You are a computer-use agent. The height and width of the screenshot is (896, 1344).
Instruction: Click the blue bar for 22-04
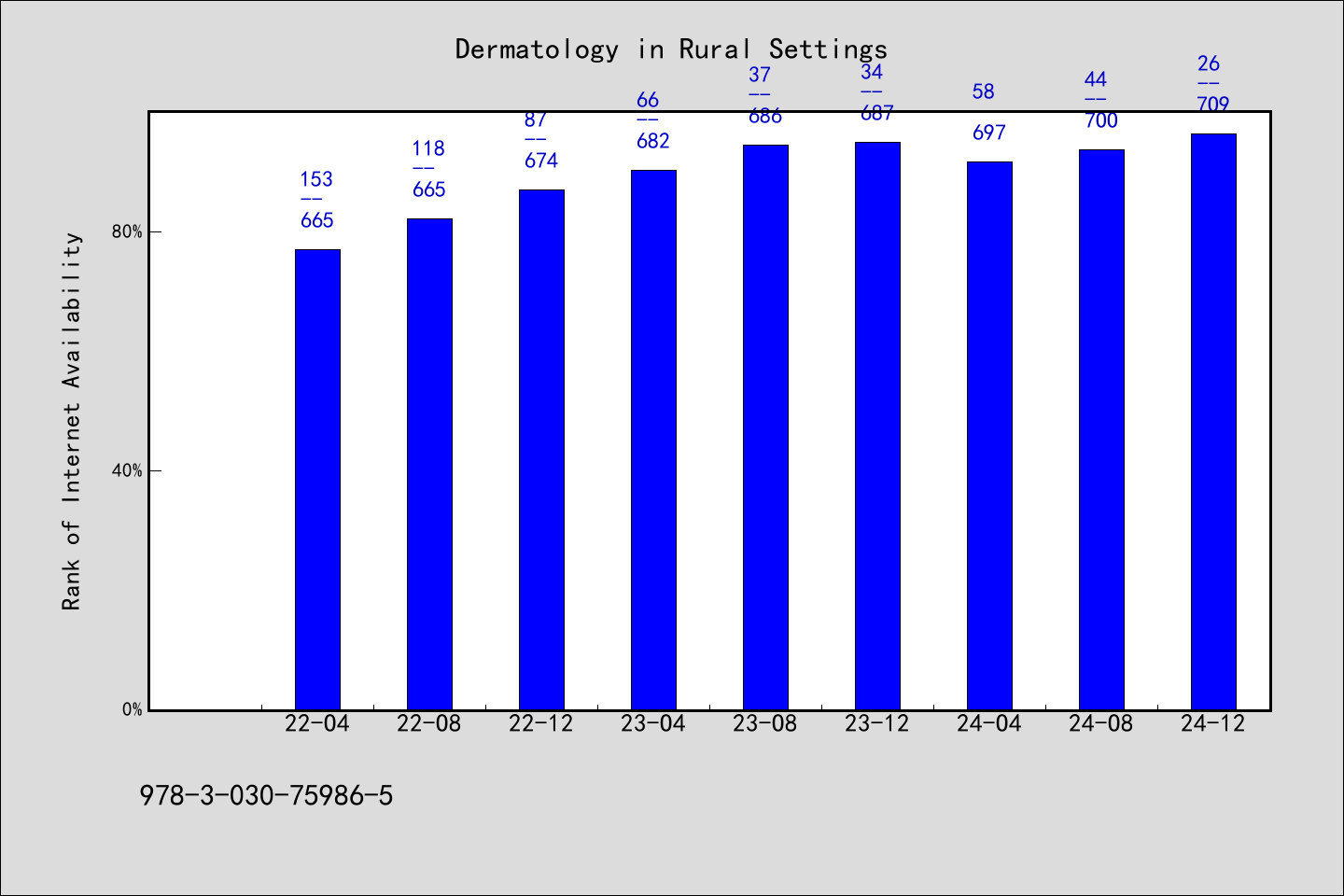click(x=317, y=480)
